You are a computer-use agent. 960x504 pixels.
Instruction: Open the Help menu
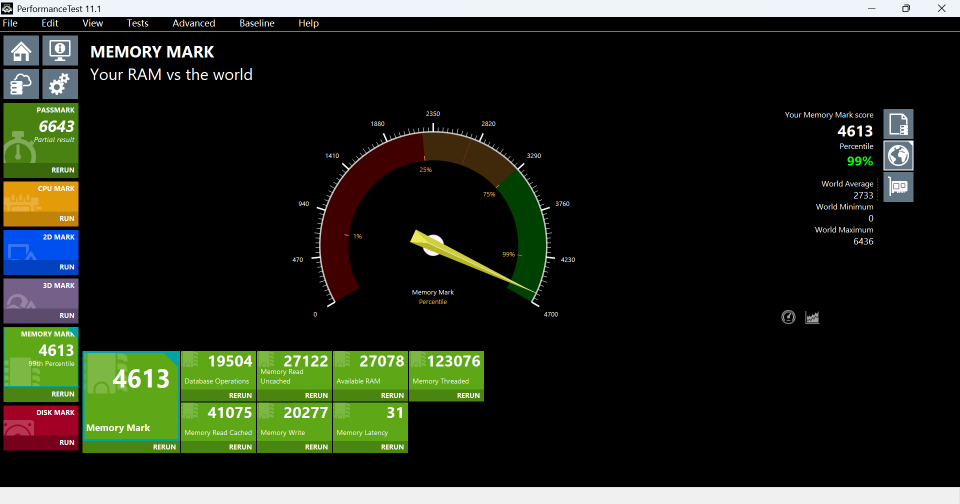[x=309, y=23]
